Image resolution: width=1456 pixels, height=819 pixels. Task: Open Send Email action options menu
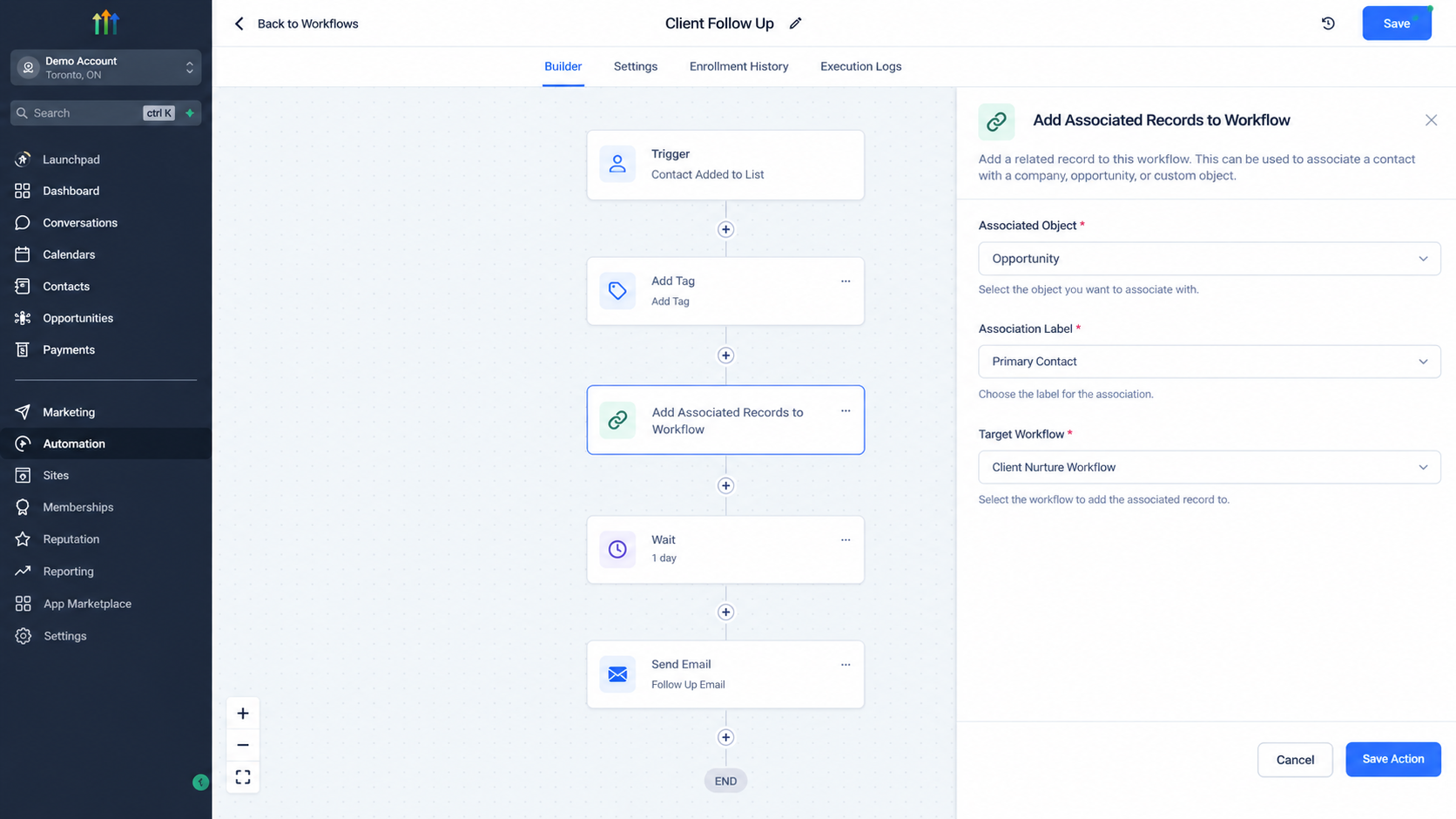click(x=846, y=665)
